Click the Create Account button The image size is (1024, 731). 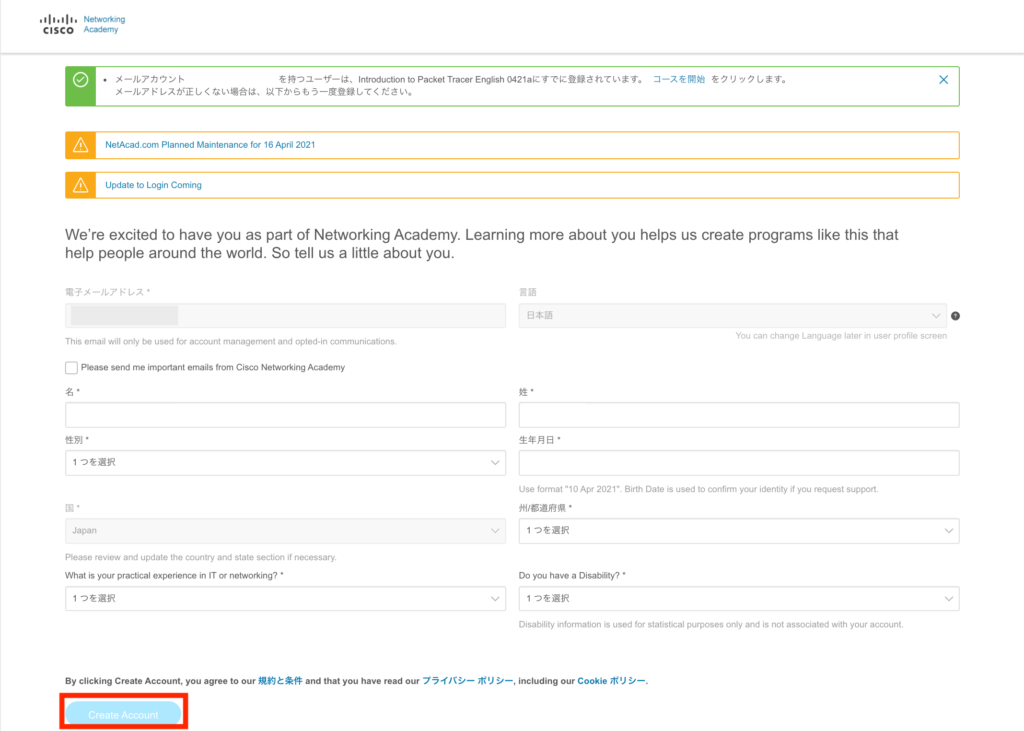click(123, 715)
